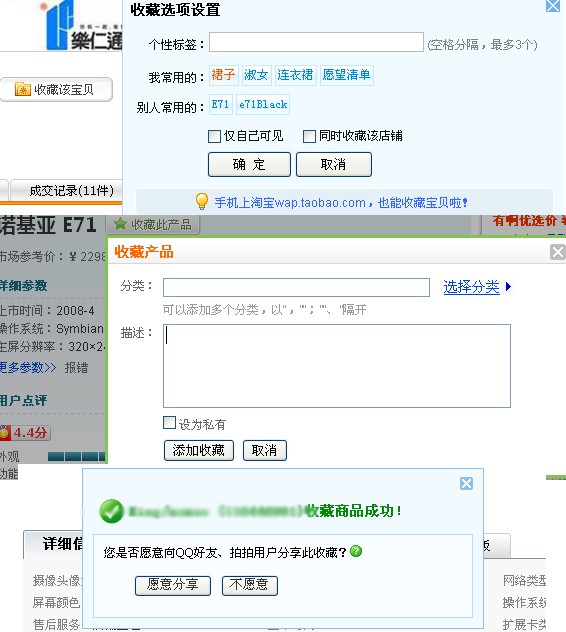The height and width of the screenshot is (632, 566).
Task: Click the 收藏此产品 button
Action: click(x=153, y=225)
